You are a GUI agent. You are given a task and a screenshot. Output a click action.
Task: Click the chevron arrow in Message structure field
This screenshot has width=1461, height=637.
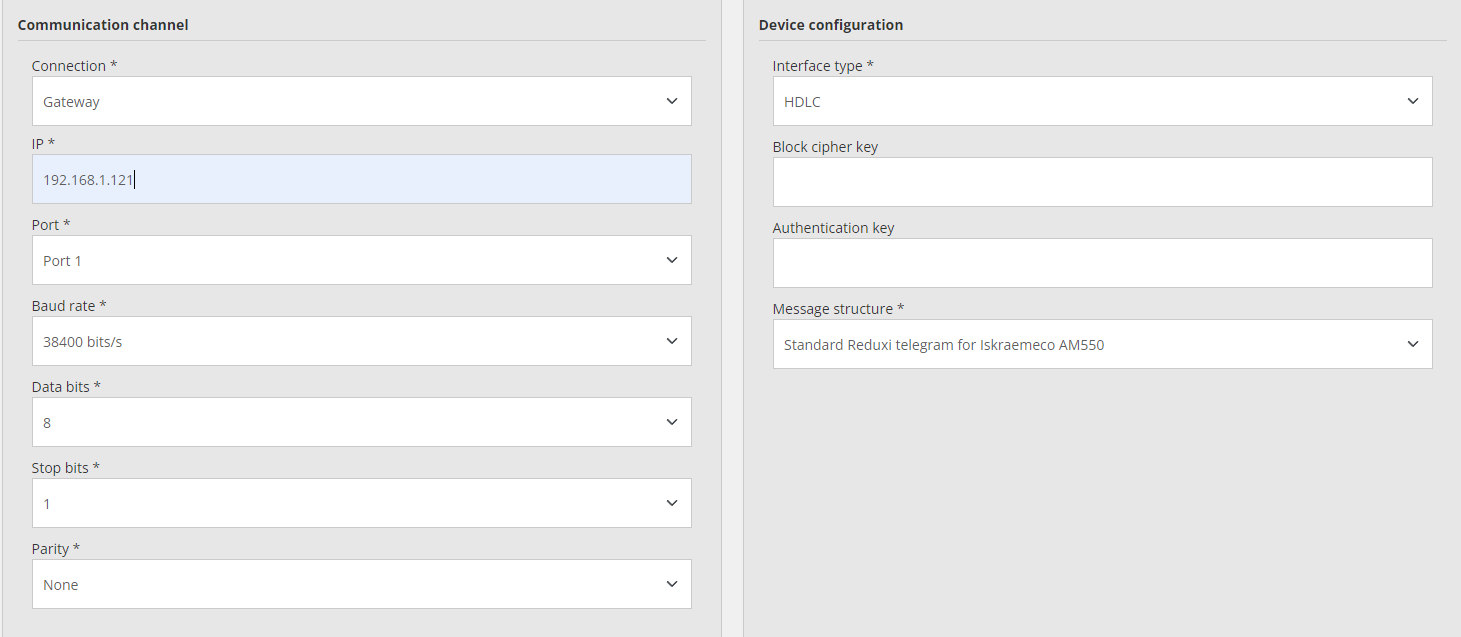1413,344
